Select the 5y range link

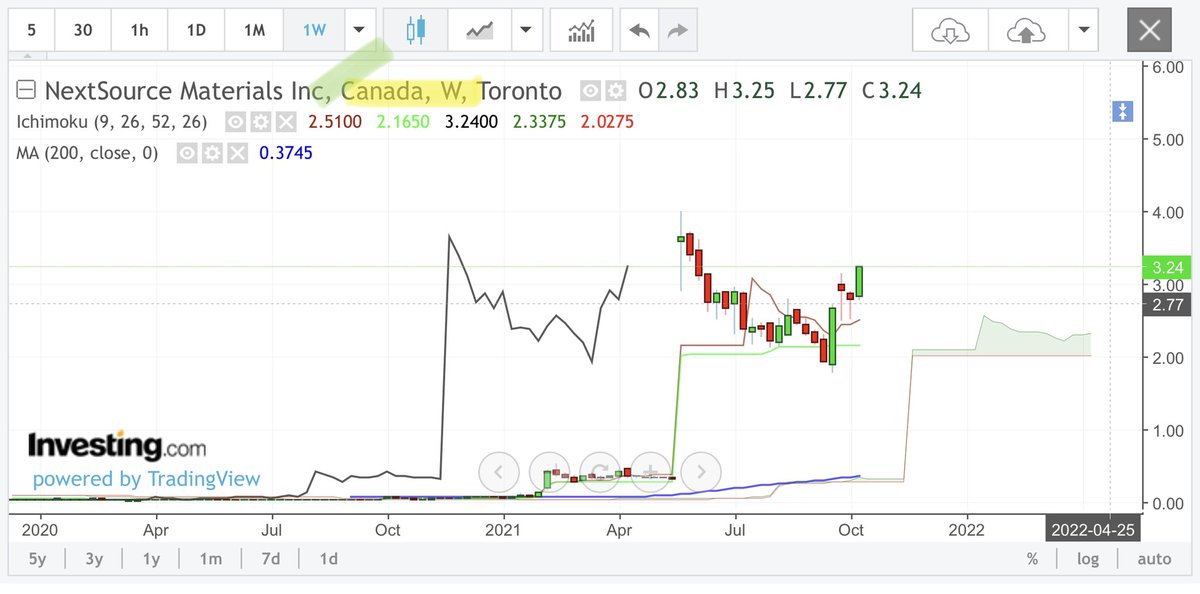point(36,559)
